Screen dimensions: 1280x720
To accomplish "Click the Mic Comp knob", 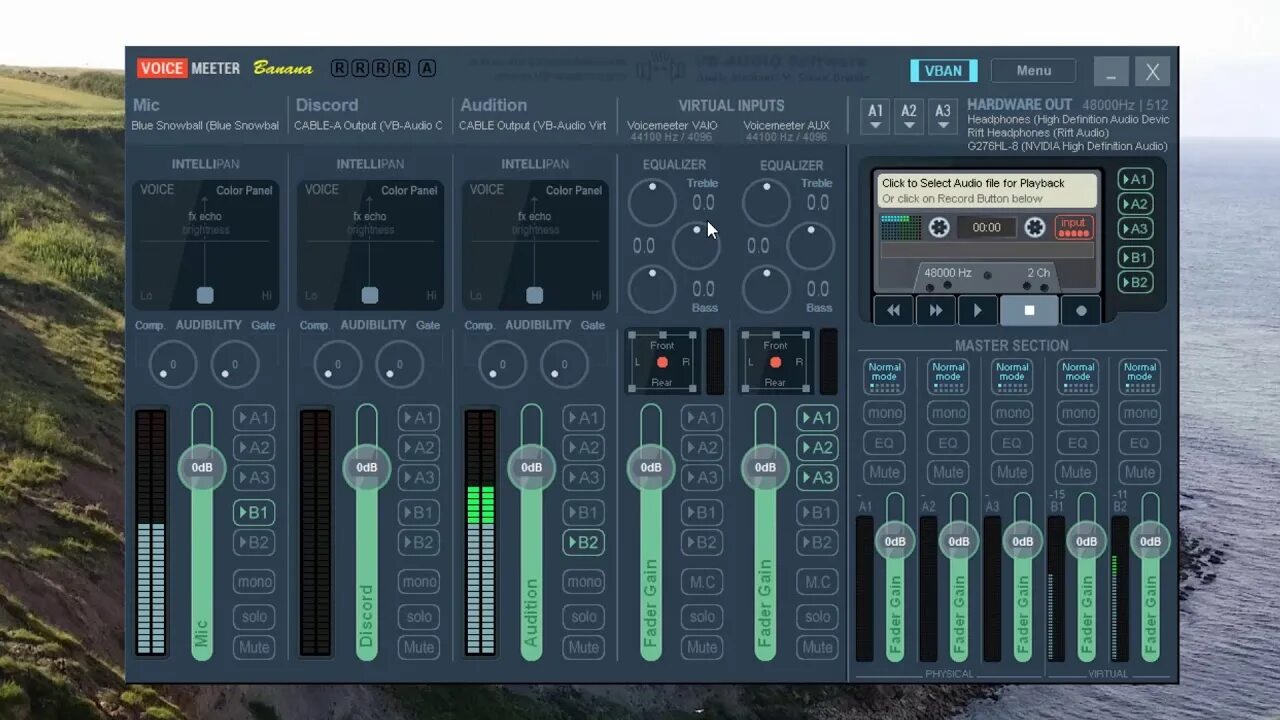I will [172, 365].
